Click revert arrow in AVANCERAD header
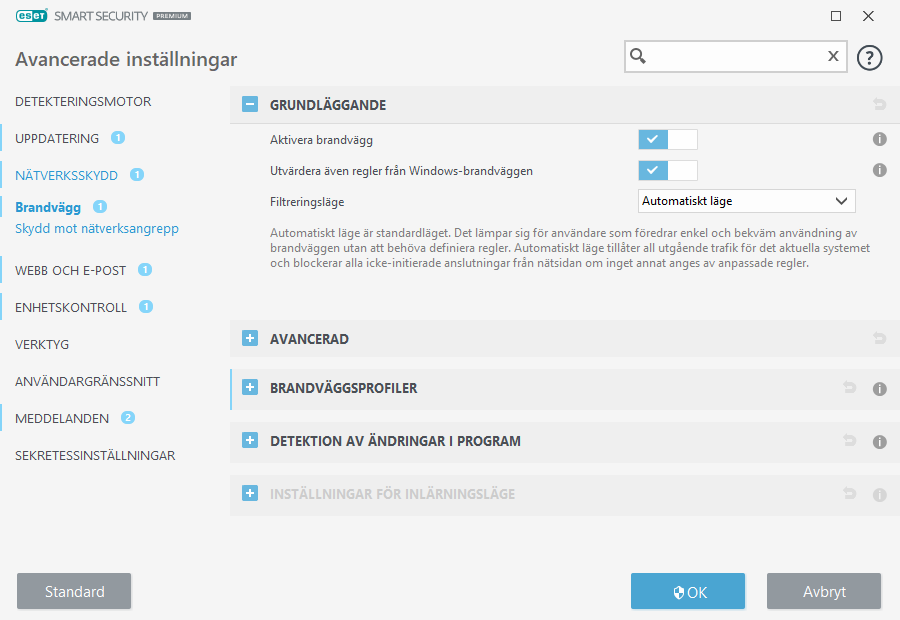The height and width of the screenshot is (620, 900). click(x=879, y=338)
